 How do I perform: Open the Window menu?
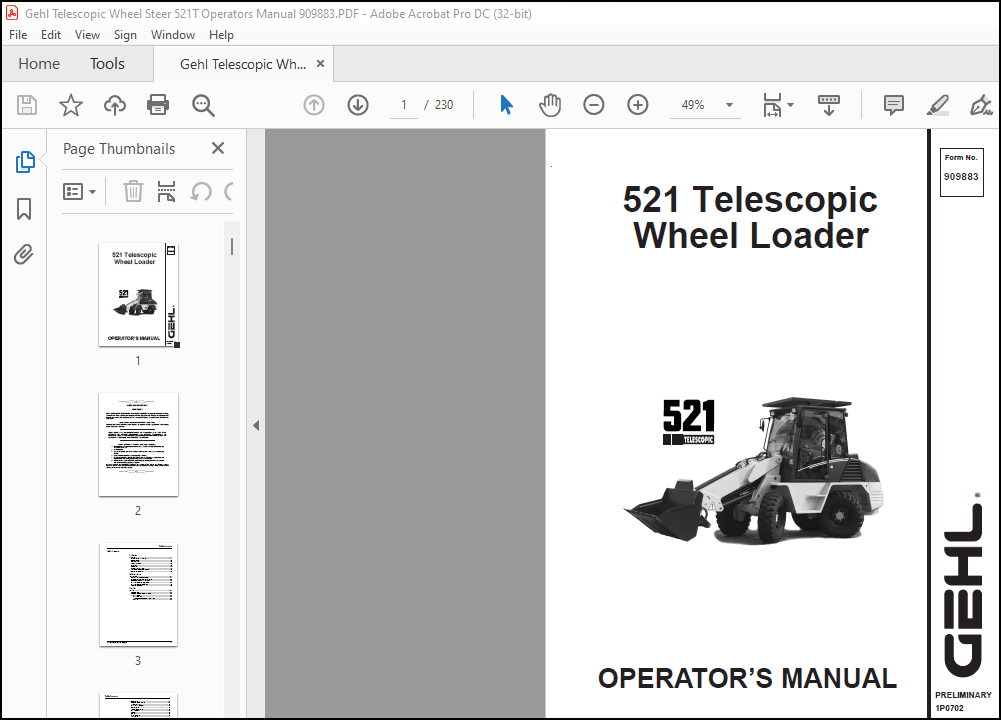(173, 35)
